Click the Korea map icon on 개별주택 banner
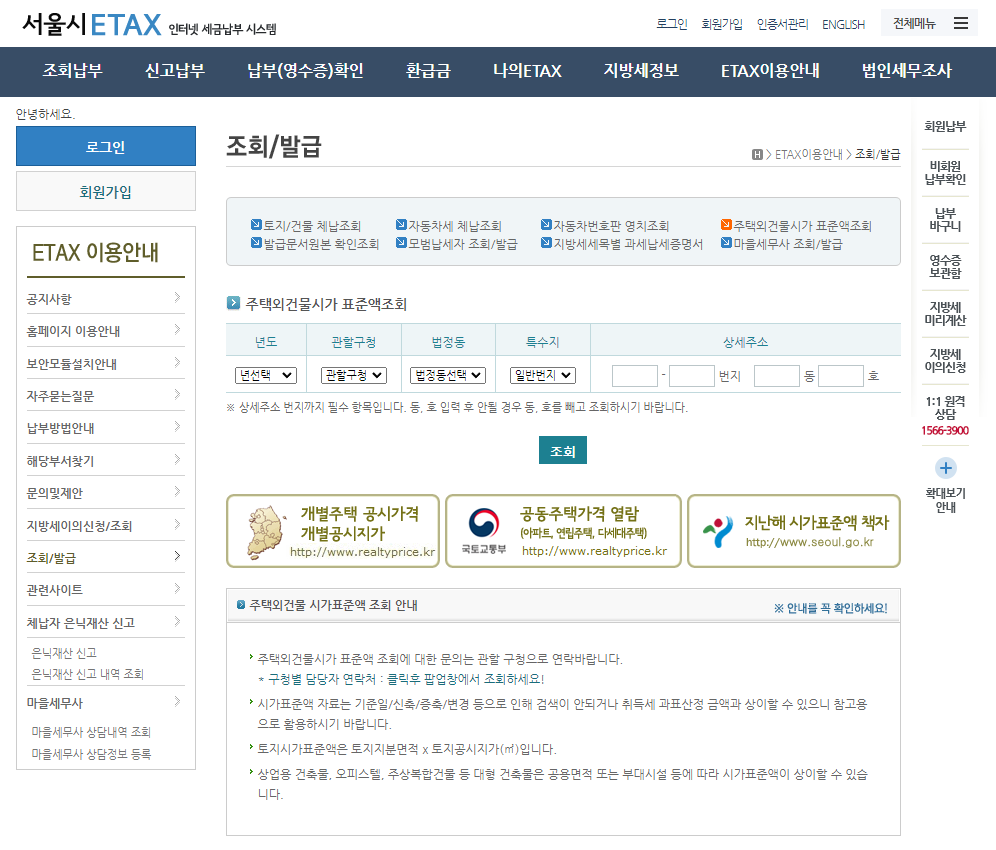996x850 pixels. (x=266, y=532)
